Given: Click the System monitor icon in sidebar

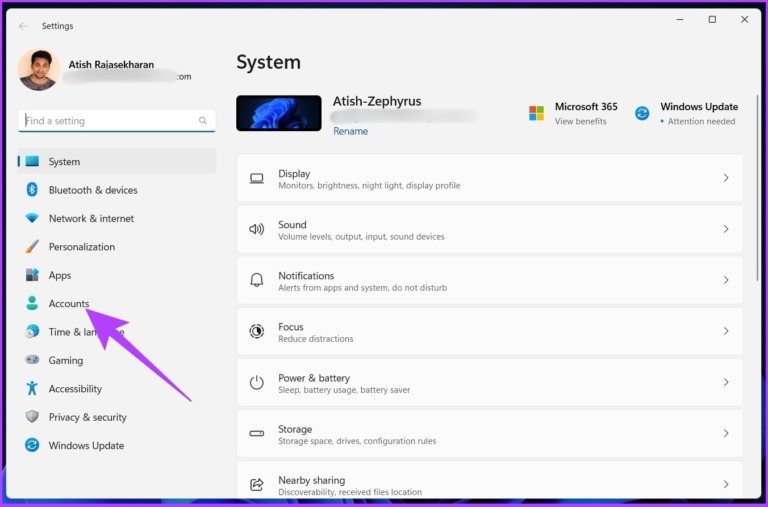Looking at the screenshot, I should [x=32, y=161].
